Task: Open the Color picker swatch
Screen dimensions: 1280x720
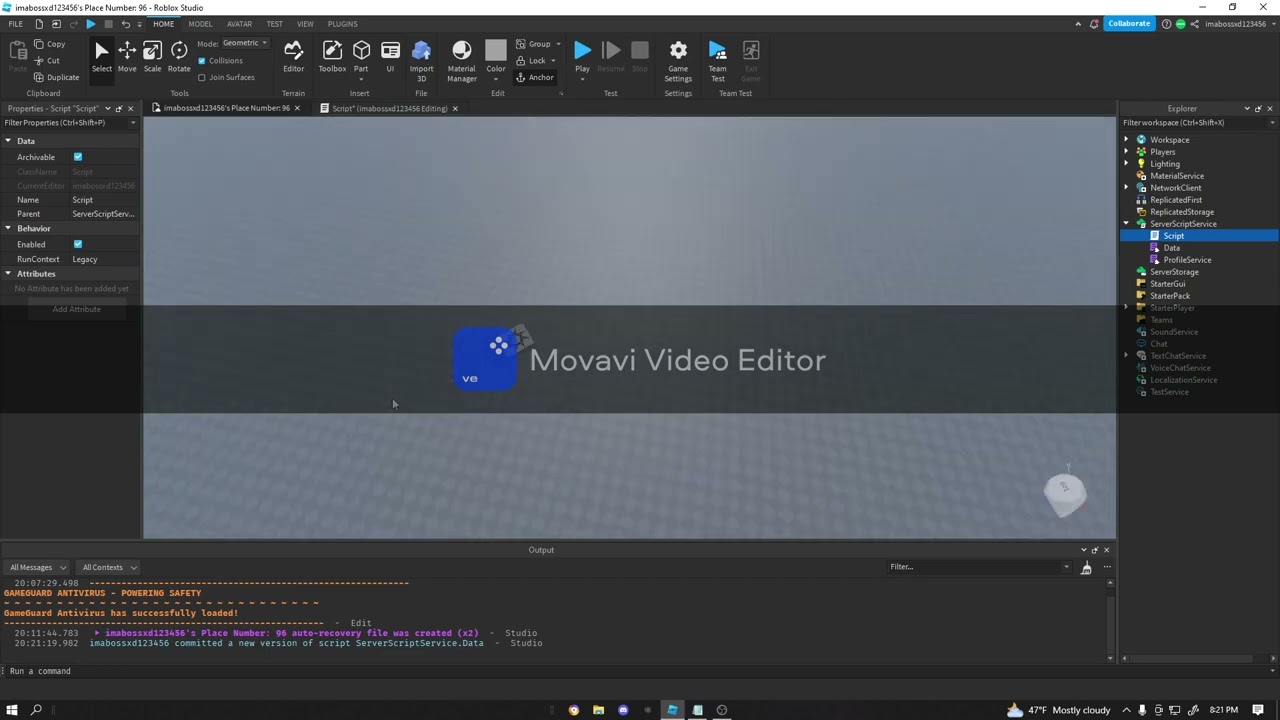Action: point(496,56)
